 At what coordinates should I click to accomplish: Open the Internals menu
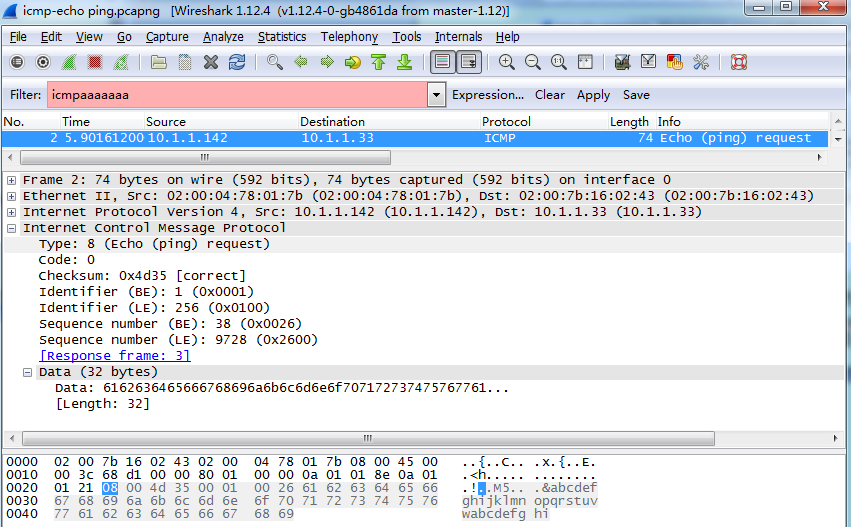(x=458, y=37)
